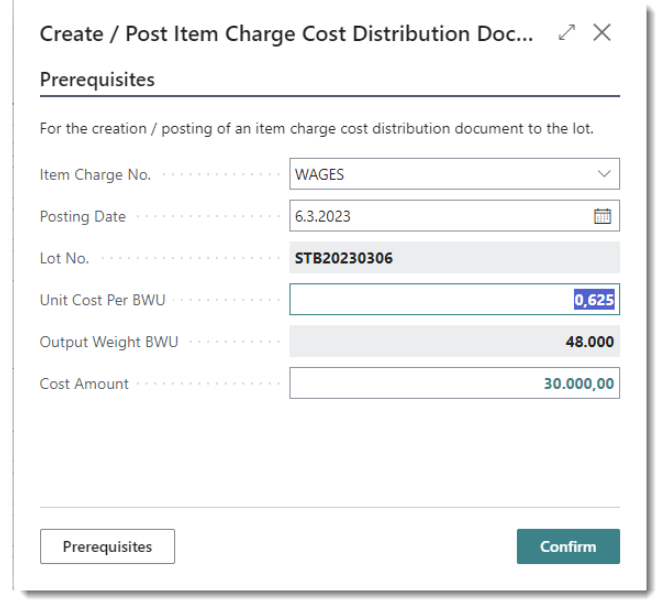Viewport: 657px width, 605px height.
Task: Close the Cost Distribution dialog
Action: pos(602,33)
